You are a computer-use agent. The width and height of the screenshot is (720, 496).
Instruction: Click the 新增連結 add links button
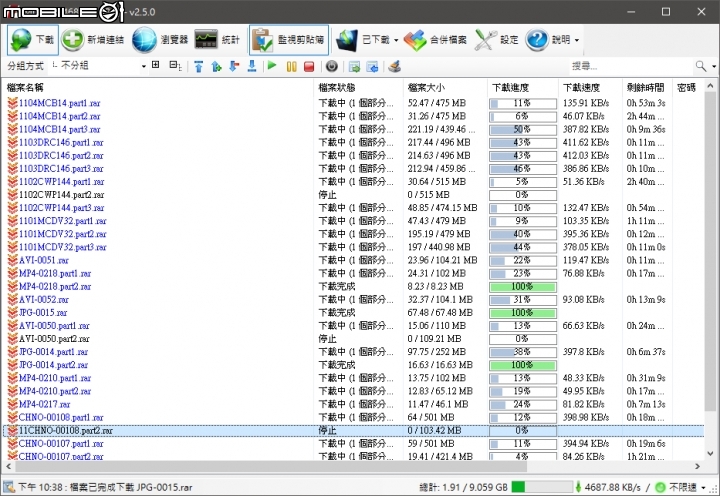click(x=93, y=40)
